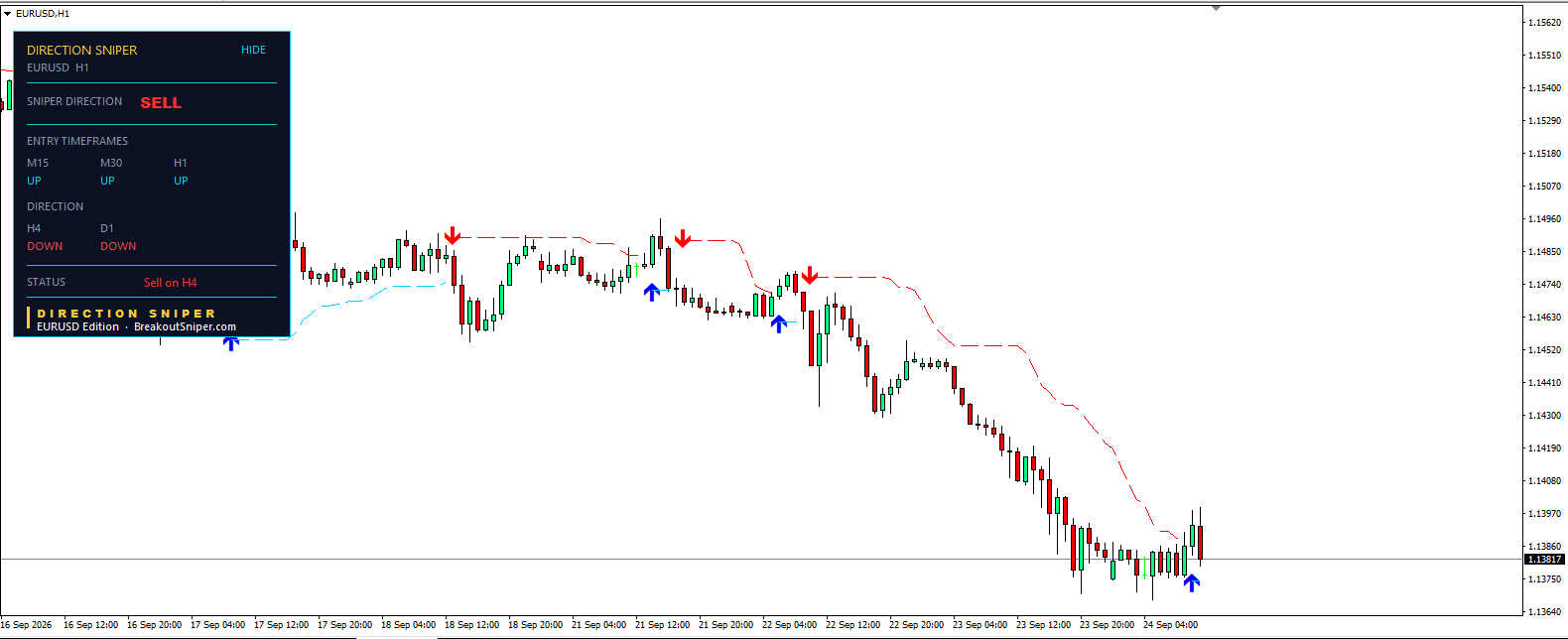Click the SNIPER DIRECTION label

[x=74, y=101]
